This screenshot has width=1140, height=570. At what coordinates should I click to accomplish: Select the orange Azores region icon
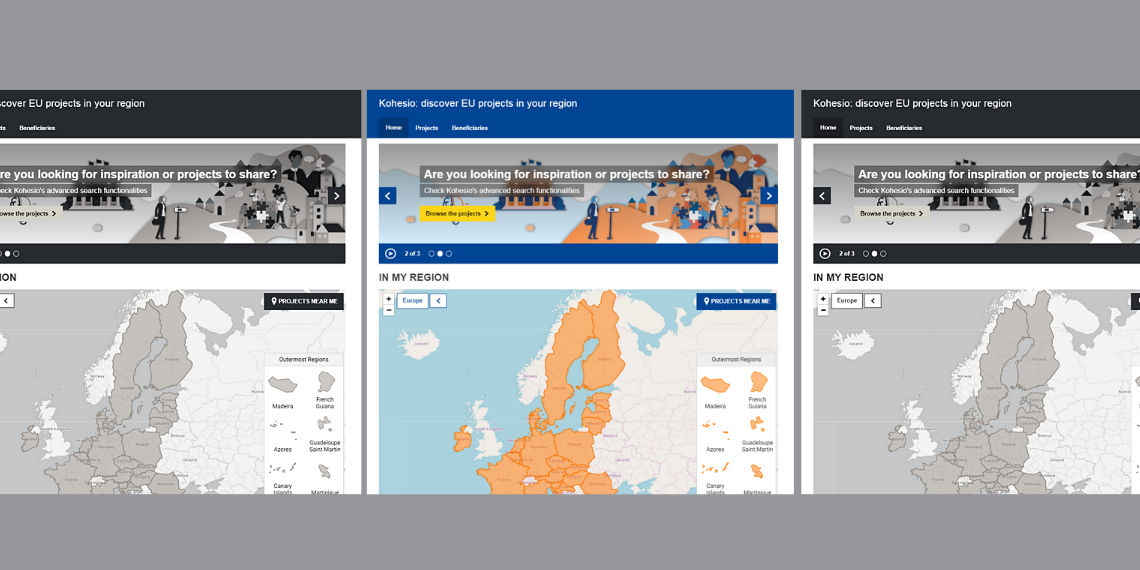coord(715,427)
